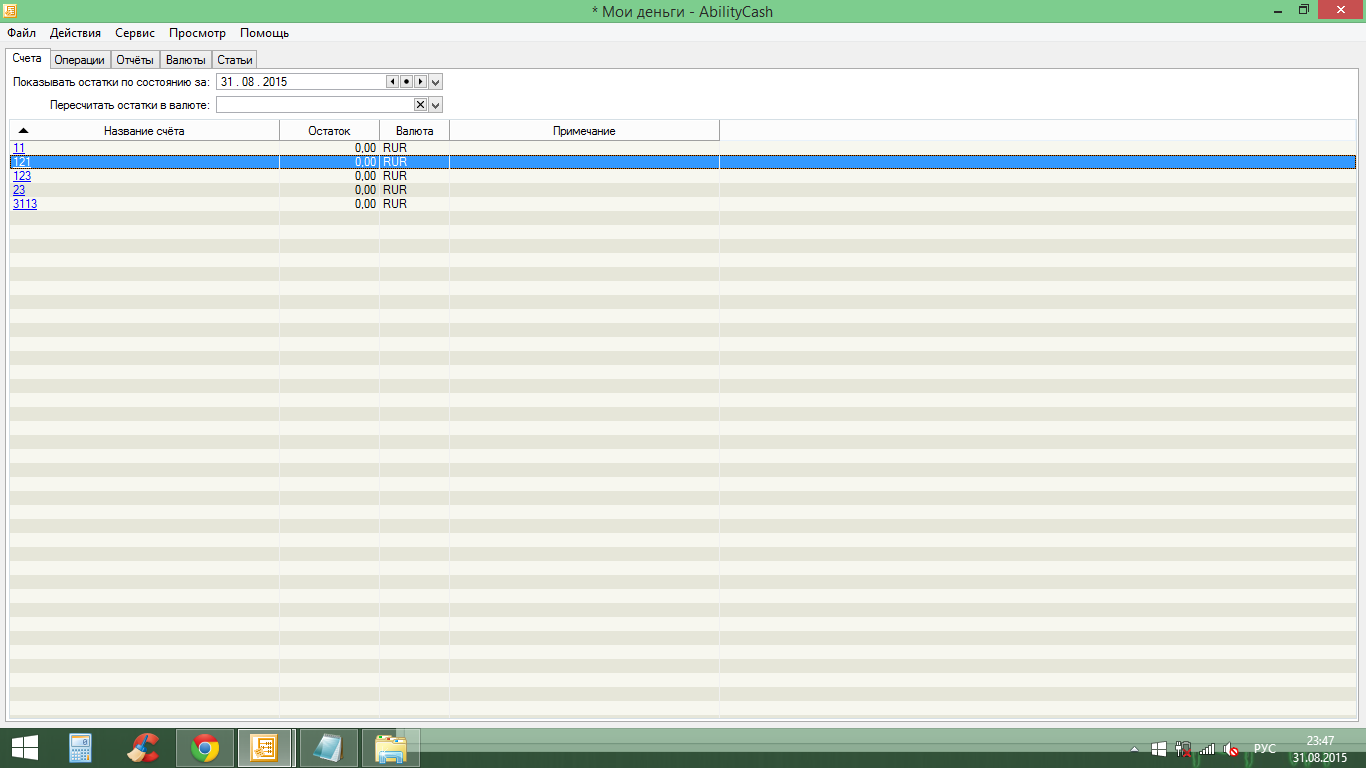Open the date picker calendar dropdown
Viewport: 1366px width, 768px height.
436,82
